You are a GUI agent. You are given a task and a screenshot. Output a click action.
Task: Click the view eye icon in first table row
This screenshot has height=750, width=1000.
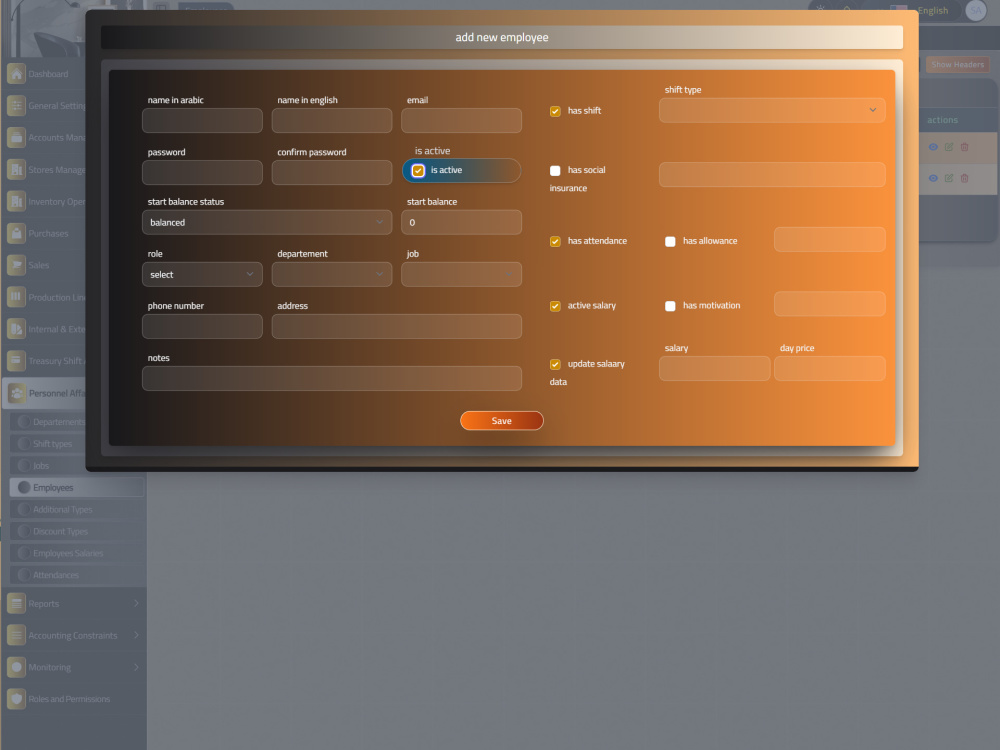(x=933, y=147)
